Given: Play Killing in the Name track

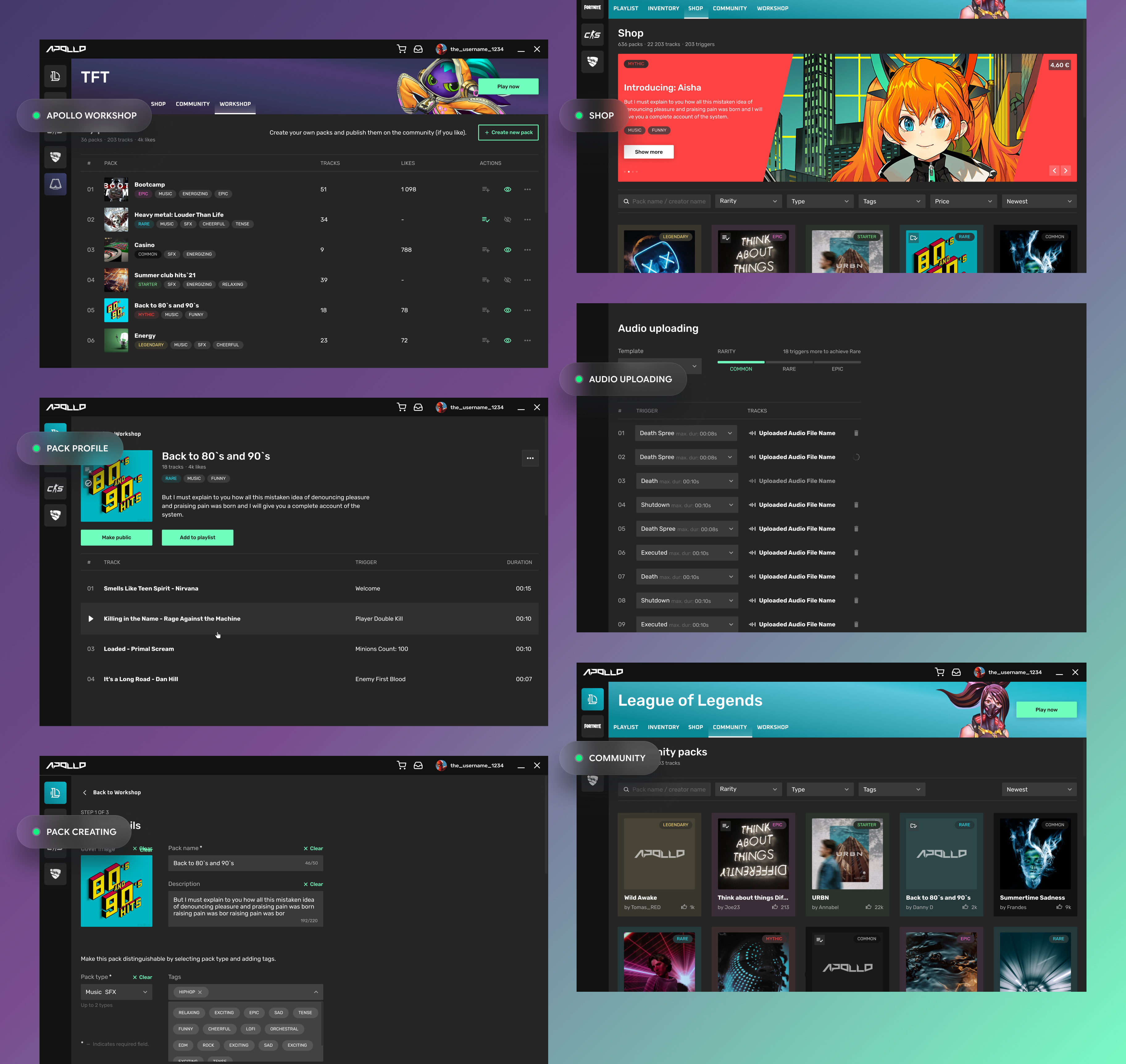Looking at the screenshot, I should pyautogui.click(x=91, y=619).
